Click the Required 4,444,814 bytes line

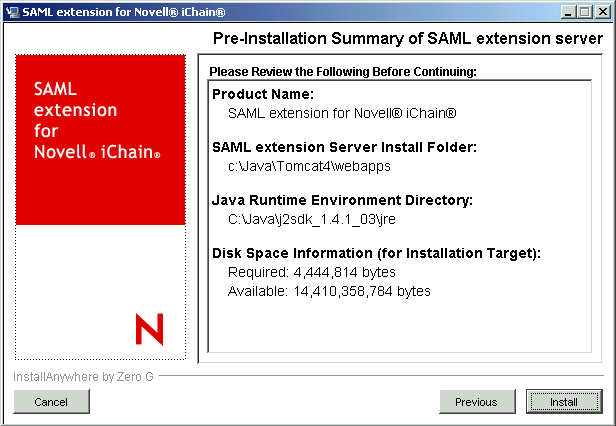[312, 272]
